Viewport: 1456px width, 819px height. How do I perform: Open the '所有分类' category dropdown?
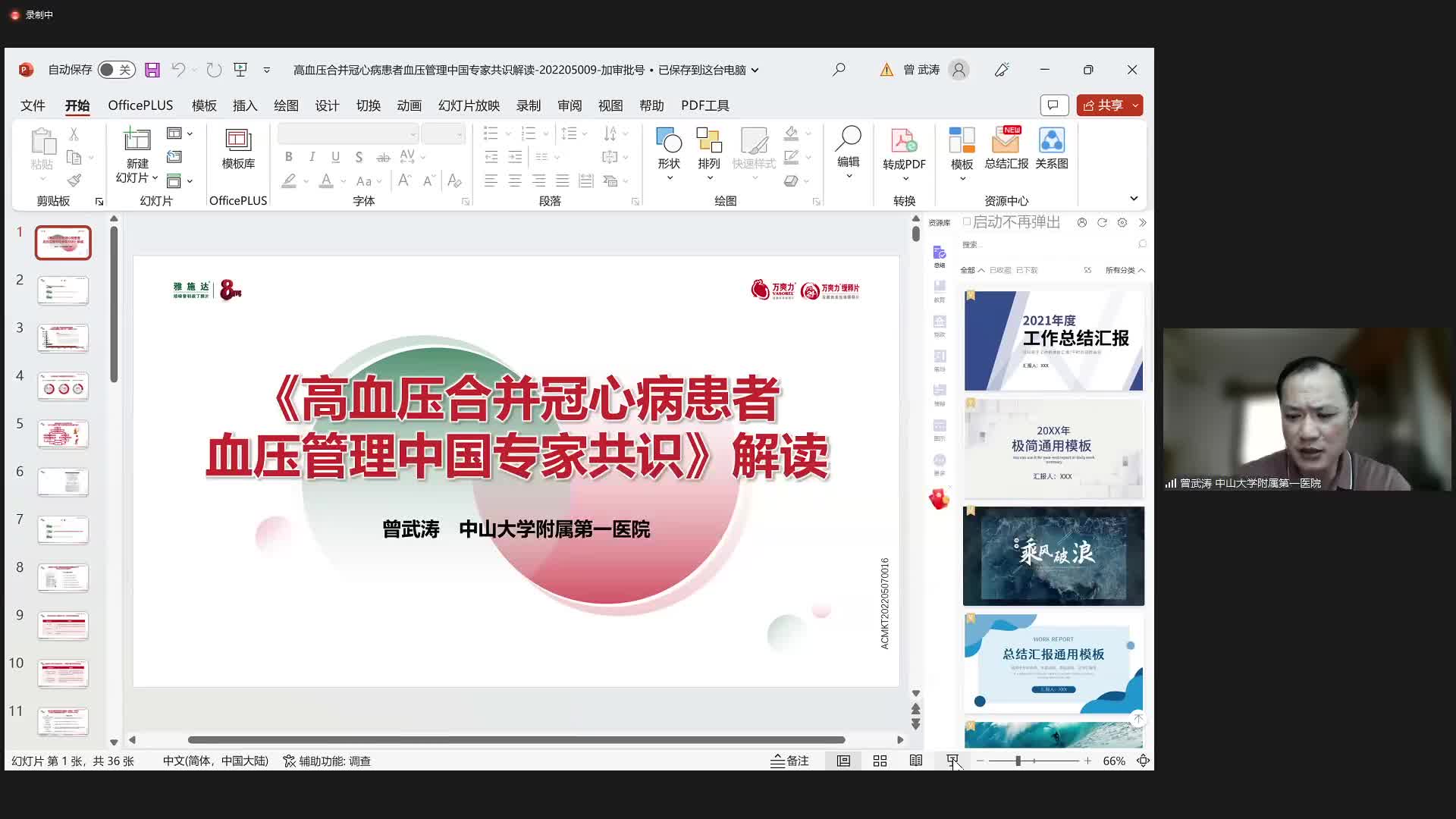(x=1125, y=270)
